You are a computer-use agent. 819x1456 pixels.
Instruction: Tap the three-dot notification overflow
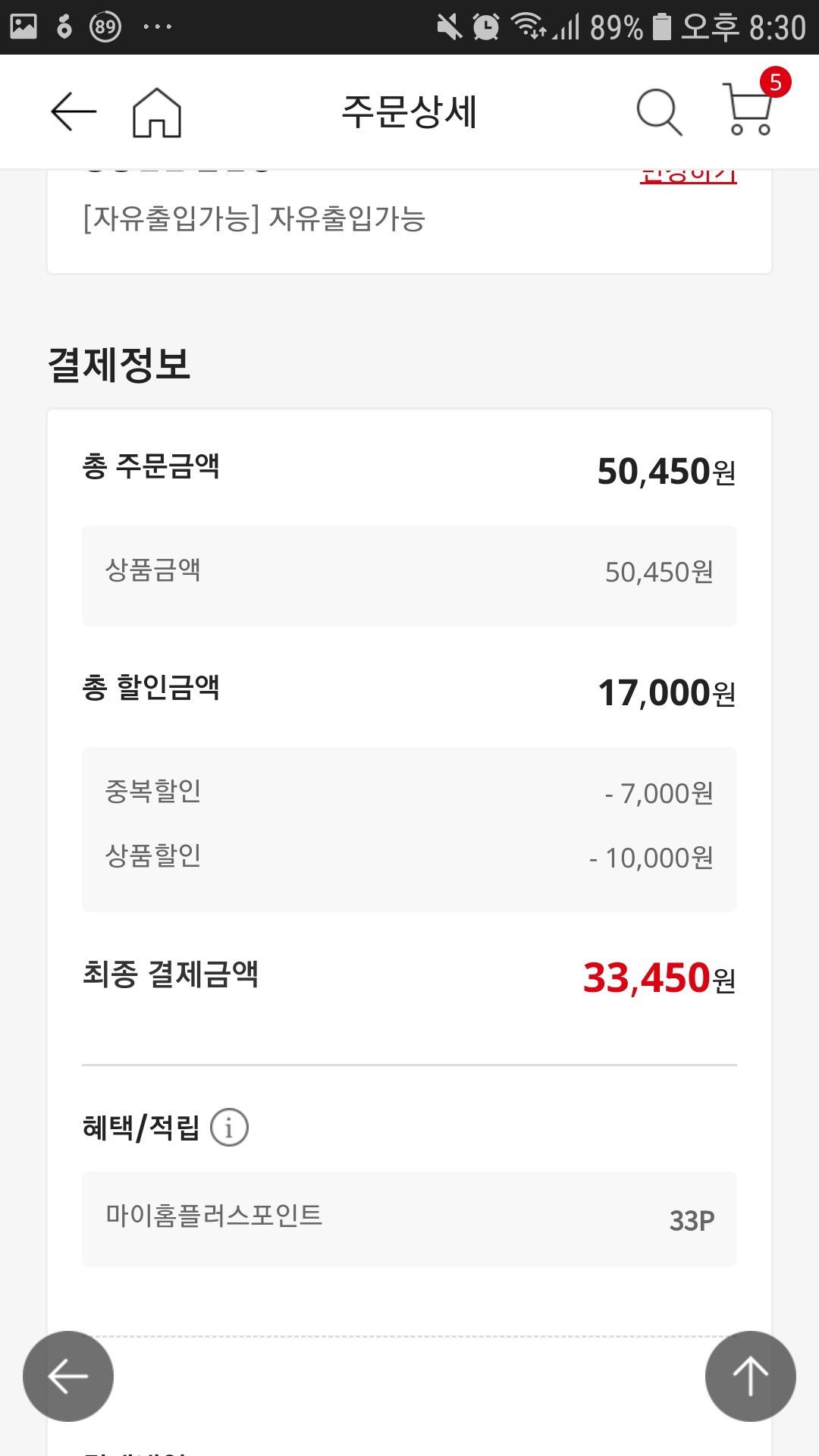click(x=157, y=27)
